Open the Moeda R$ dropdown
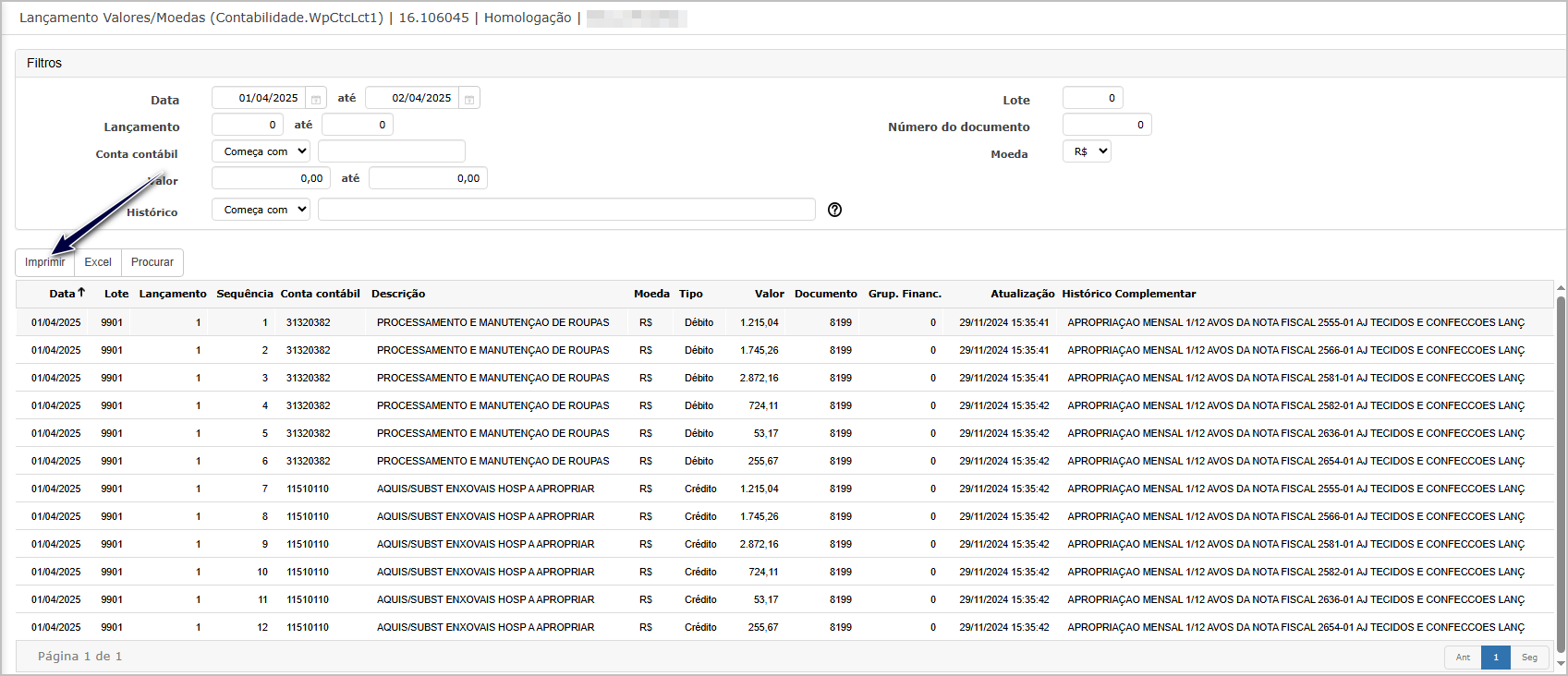The width and height of the screenshot is (1568, 676). 1088,151
